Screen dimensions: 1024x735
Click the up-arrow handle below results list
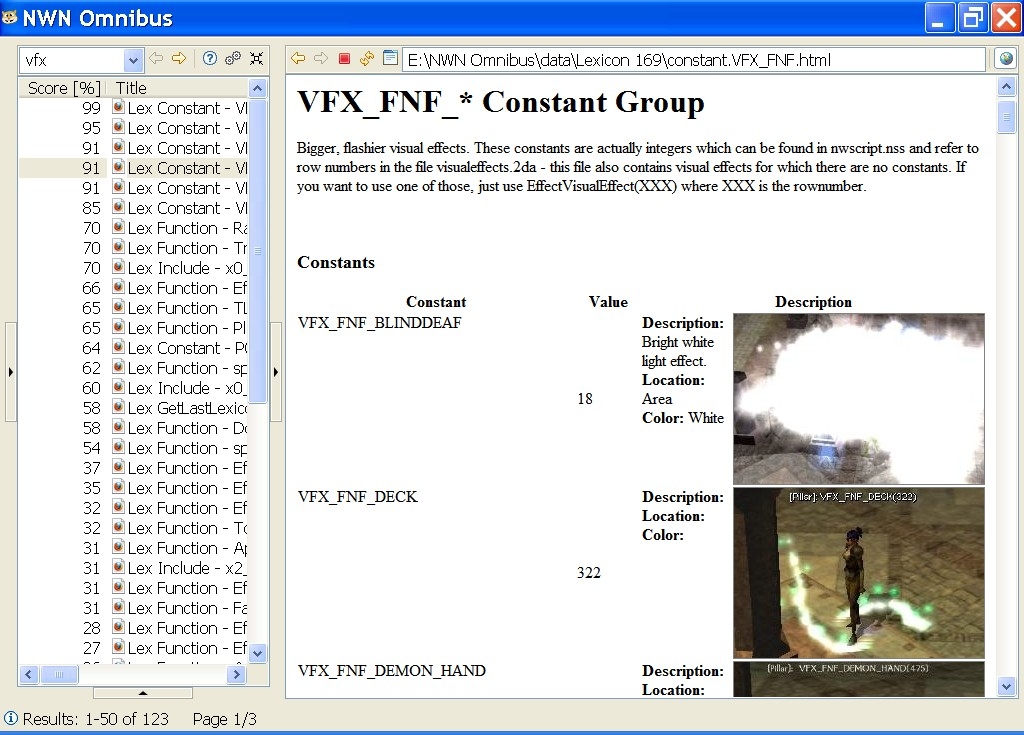click(142, 692)
